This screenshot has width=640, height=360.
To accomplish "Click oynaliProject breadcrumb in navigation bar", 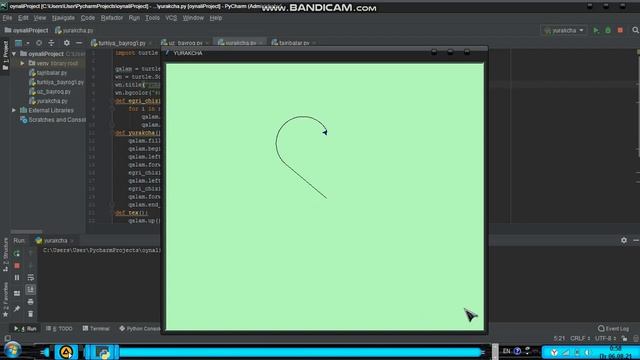I will coord(27,31).
